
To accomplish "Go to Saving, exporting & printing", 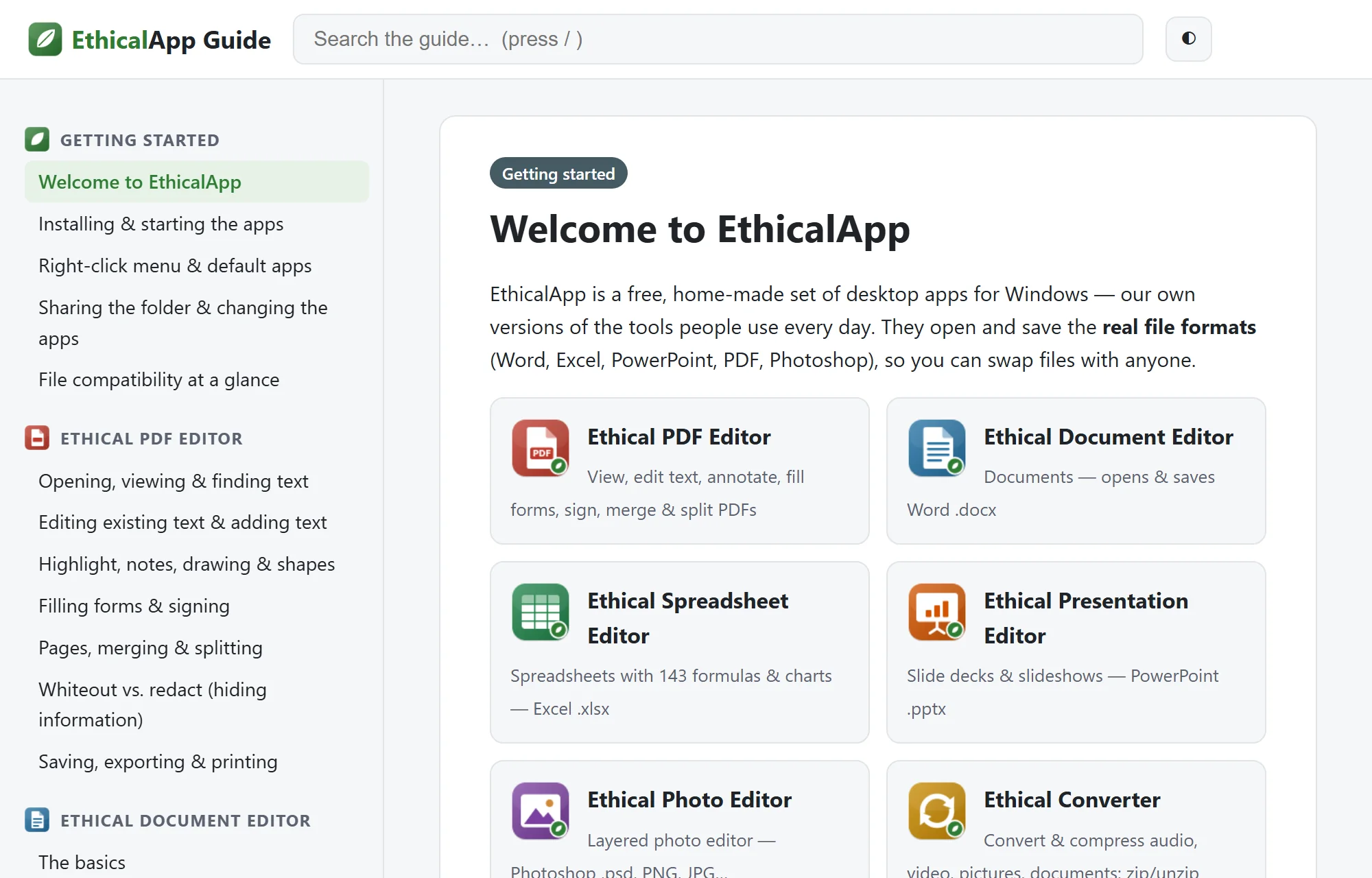I will [197, 761].
